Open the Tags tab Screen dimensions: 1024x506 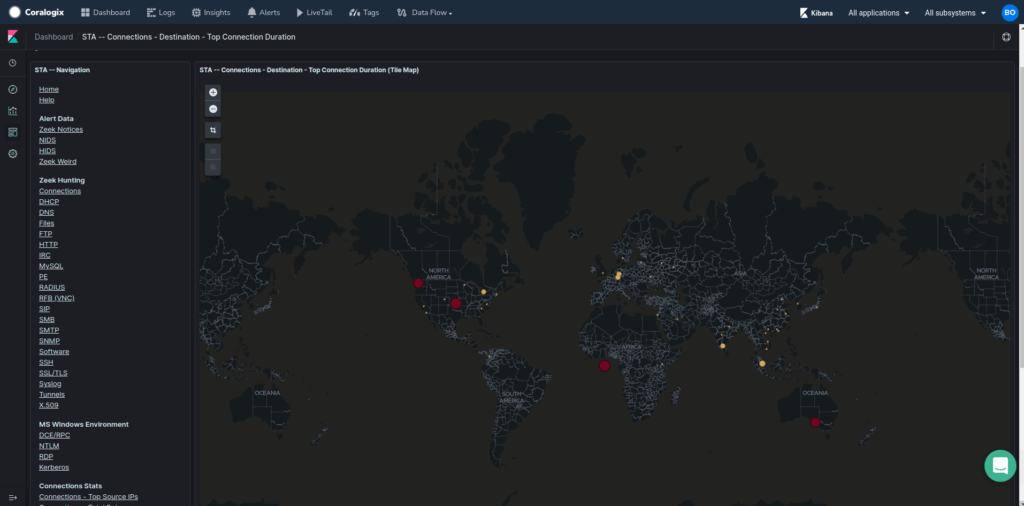pyautogui.click(x=364, y=12)
